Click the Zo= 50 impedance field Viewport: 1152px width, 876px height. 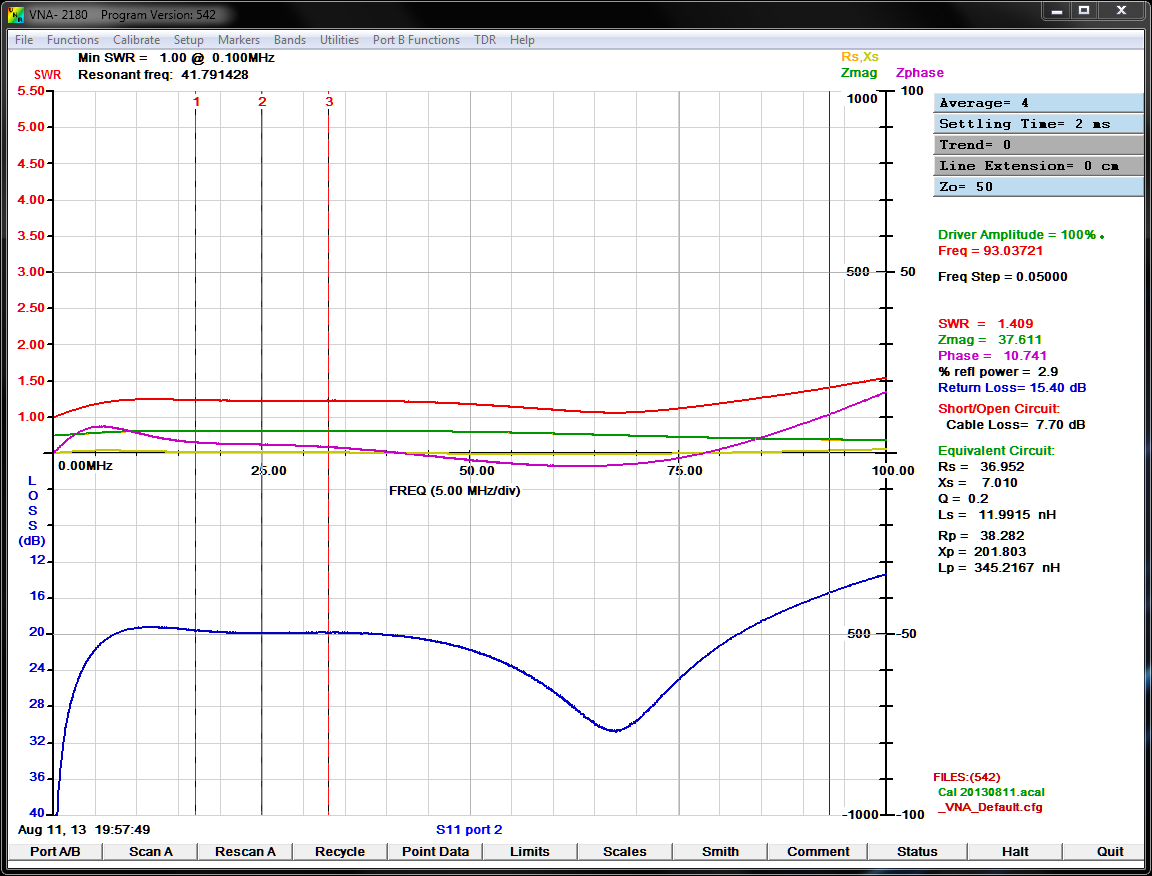[x=1038, y=187]
